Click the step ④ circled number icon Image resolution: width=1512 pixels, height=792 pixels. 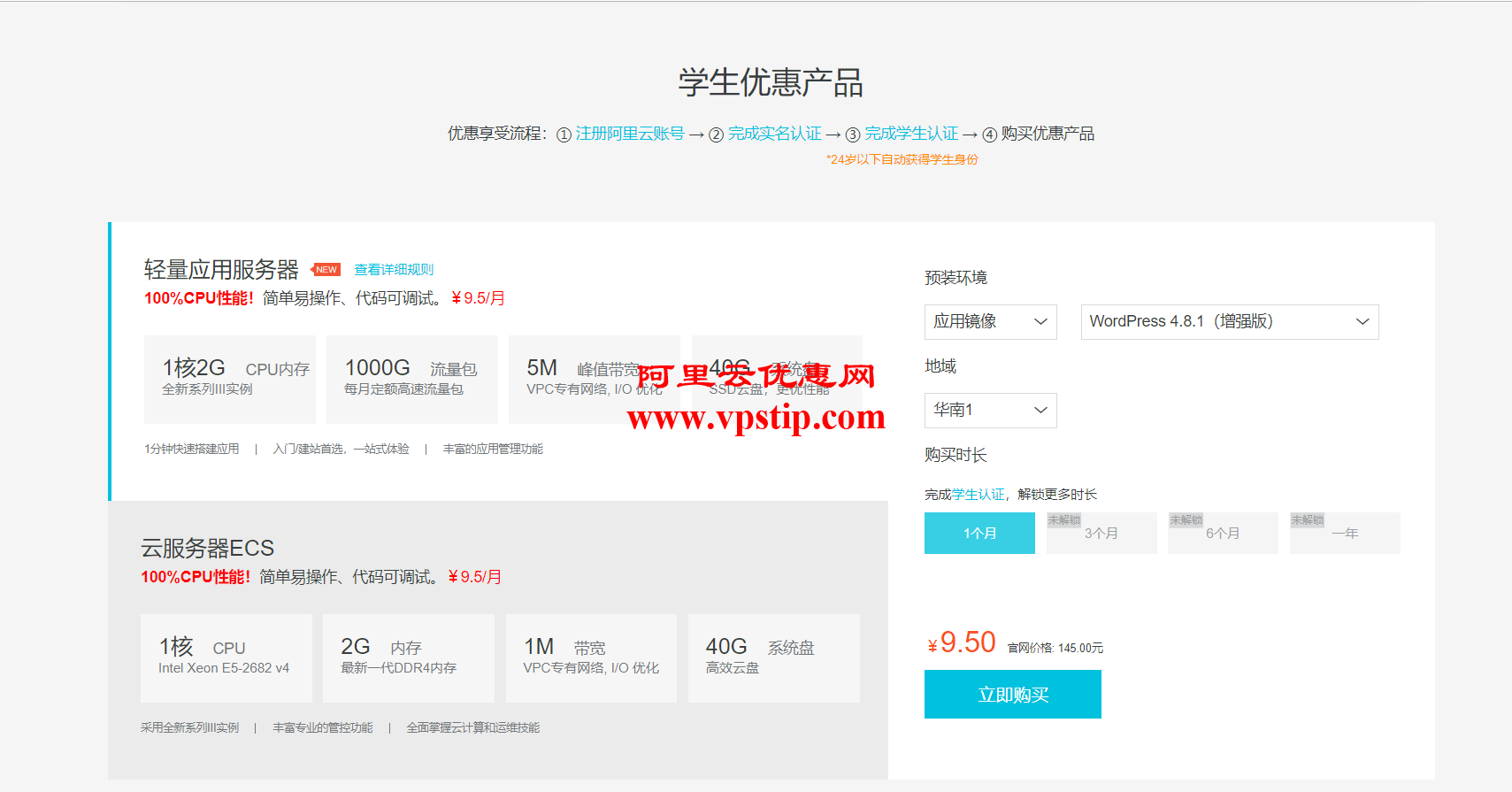click(x=990, y=135)
